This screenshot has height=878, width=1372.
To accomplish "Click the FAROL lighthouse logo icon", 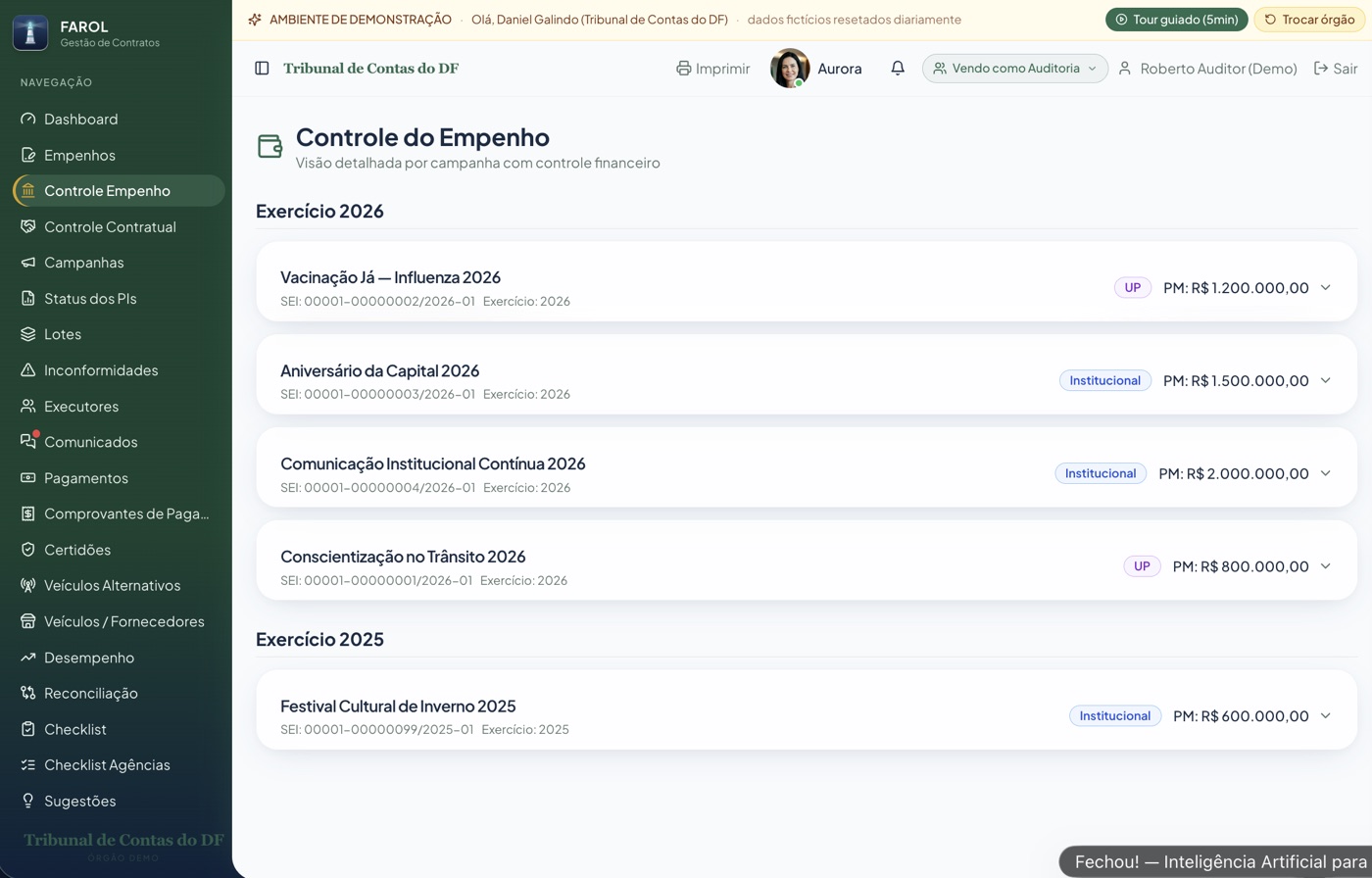I will coord(30,32).
